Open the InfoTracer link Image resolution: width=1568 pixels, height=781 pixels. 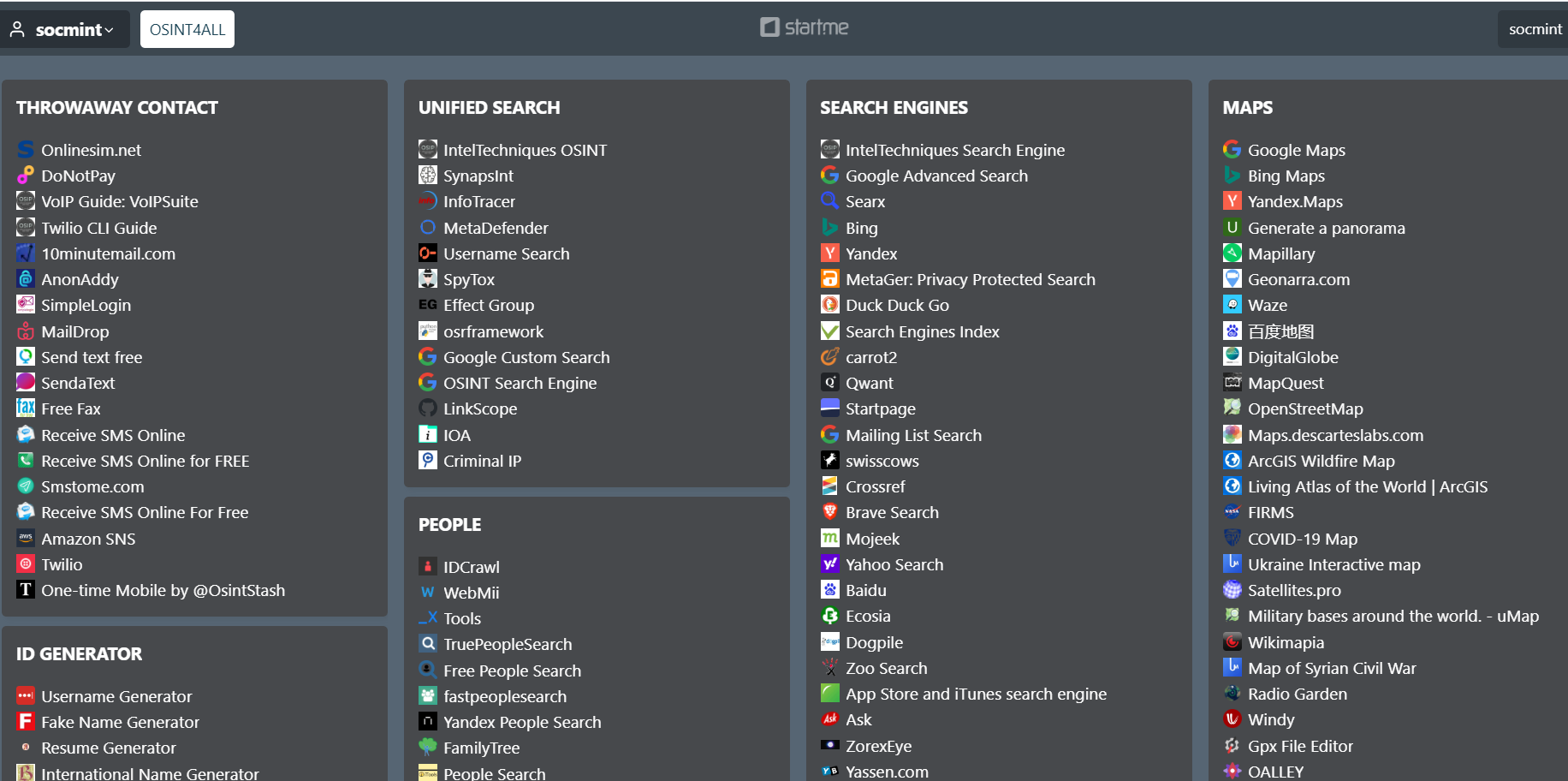pyautogui.click(x=479, y=201)
